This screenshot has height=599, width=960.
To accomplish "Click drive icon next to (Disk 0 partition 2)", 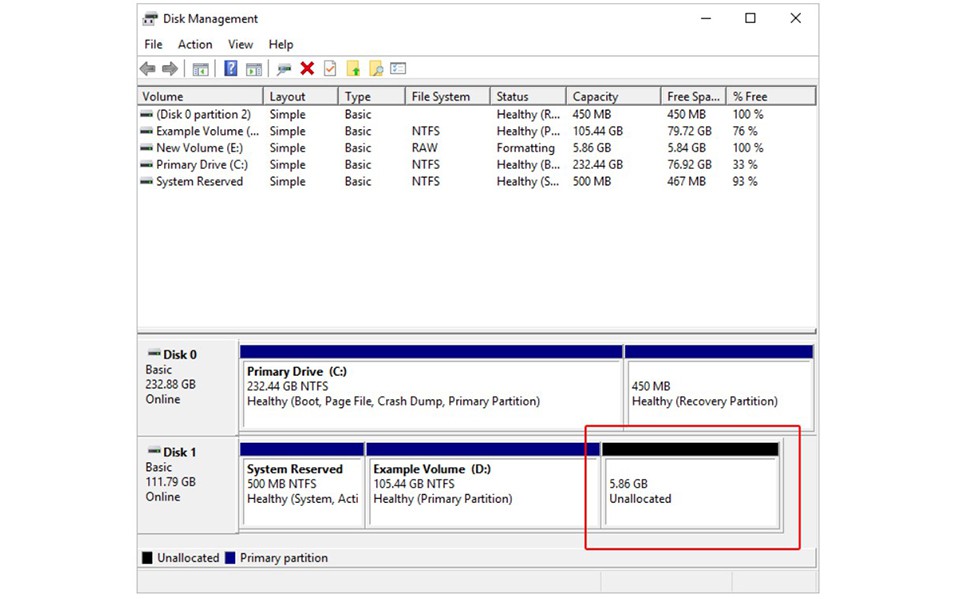I will (x=146, y=115).
